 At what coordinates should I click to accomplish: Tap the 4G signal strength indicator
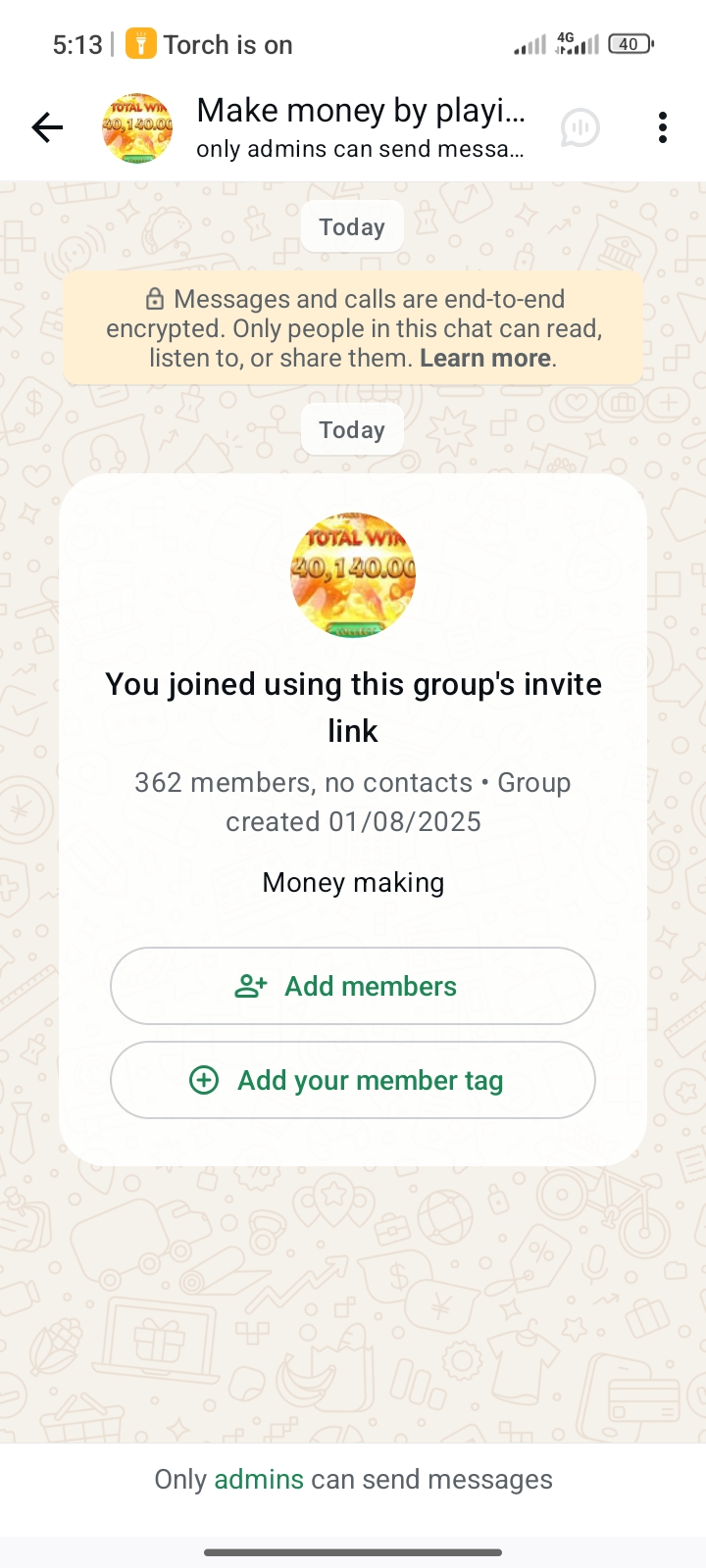pos(577,44)
